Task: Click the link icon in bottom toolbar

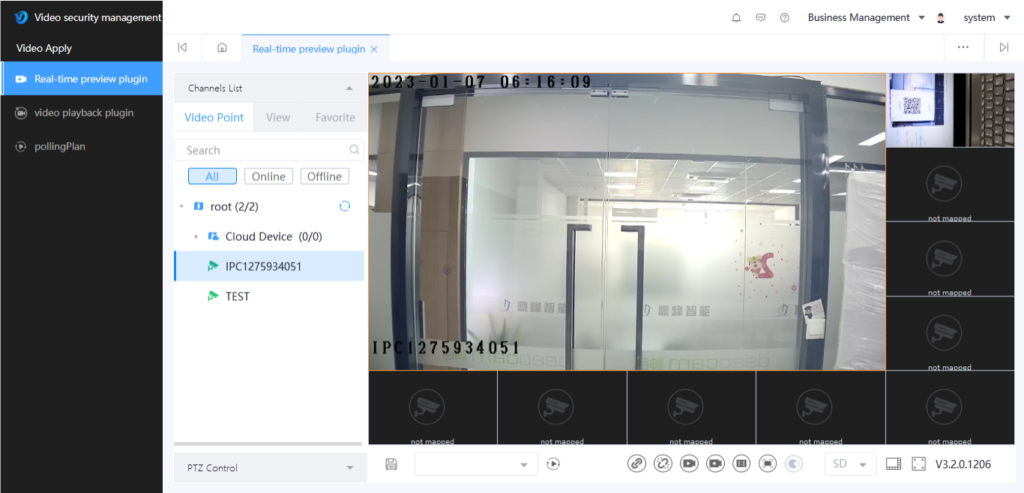Action: click(x=636, y=464)
